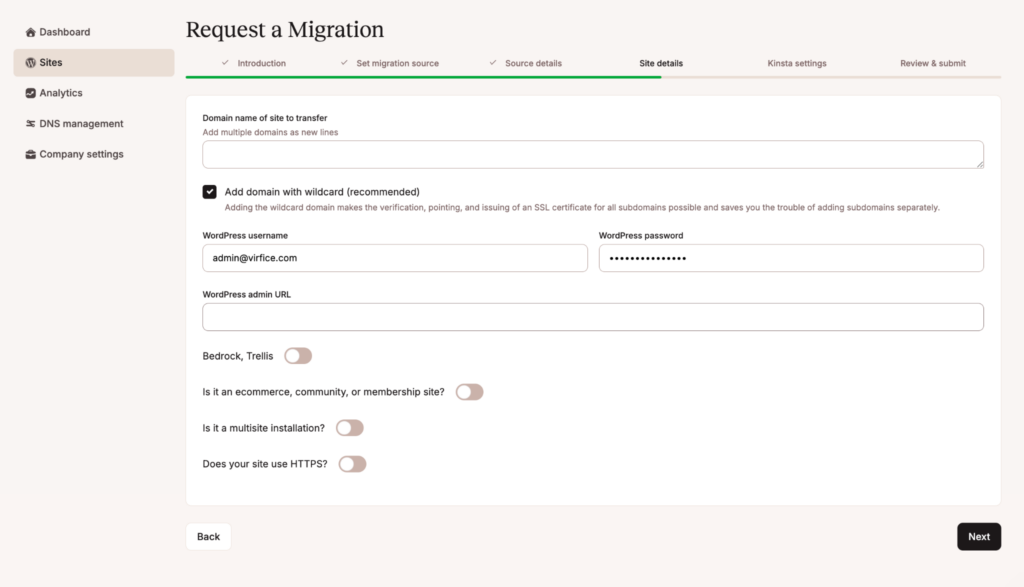Screen dimensions: 1024x587
Task: Uncheck Add domain with wildcard
Action: (x=209, y=191)
